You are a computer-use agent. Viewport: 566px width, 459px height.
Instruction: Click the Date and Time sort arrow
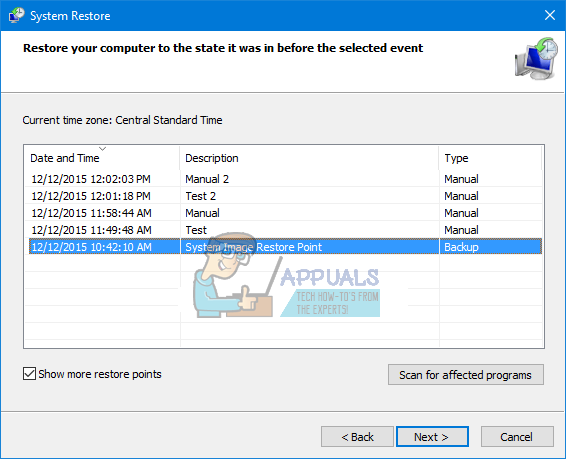click(x=103, y=149)
